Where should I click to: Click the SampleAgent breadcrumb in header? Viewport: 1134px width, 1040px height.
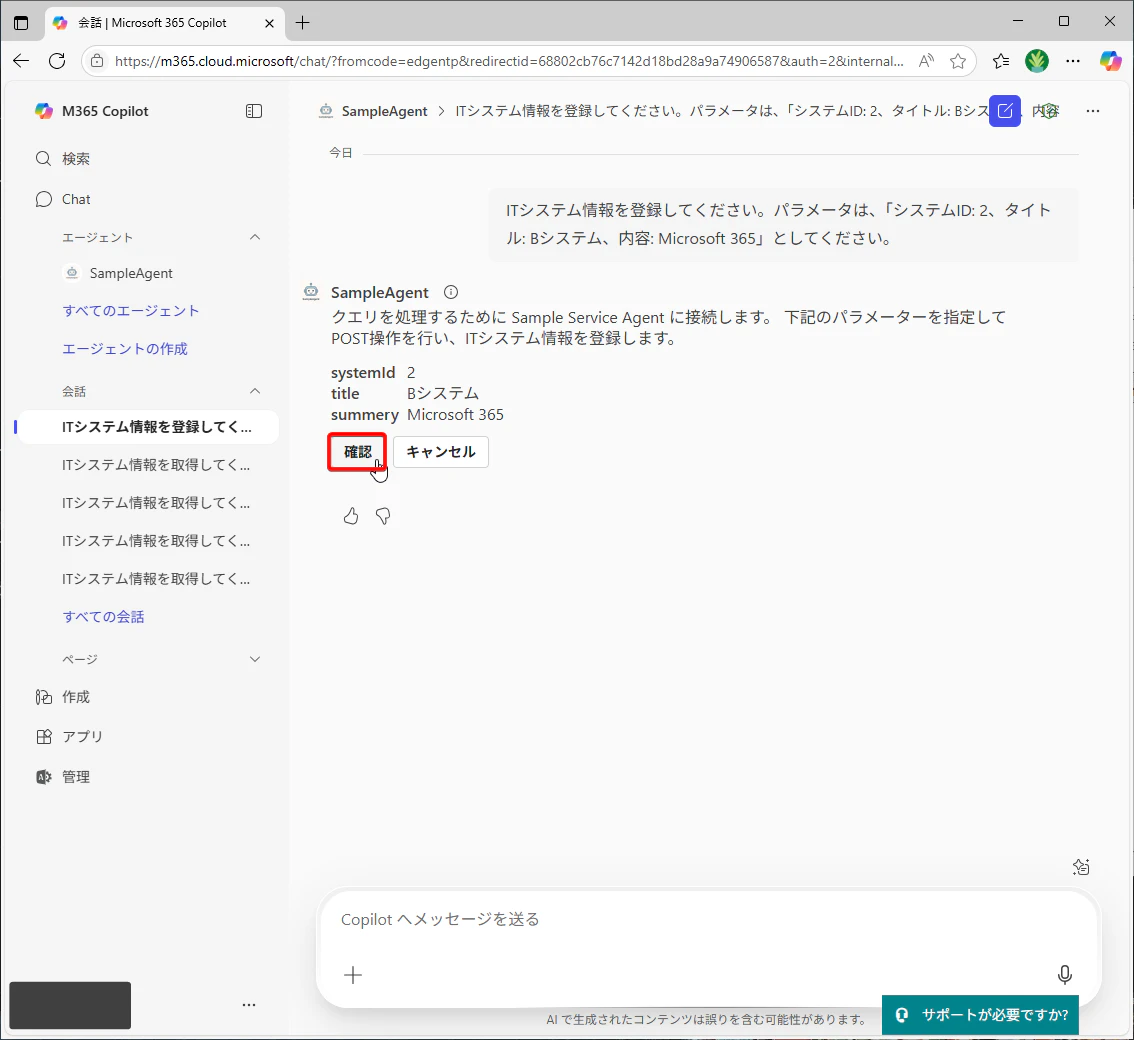click(x=384, y=111)
